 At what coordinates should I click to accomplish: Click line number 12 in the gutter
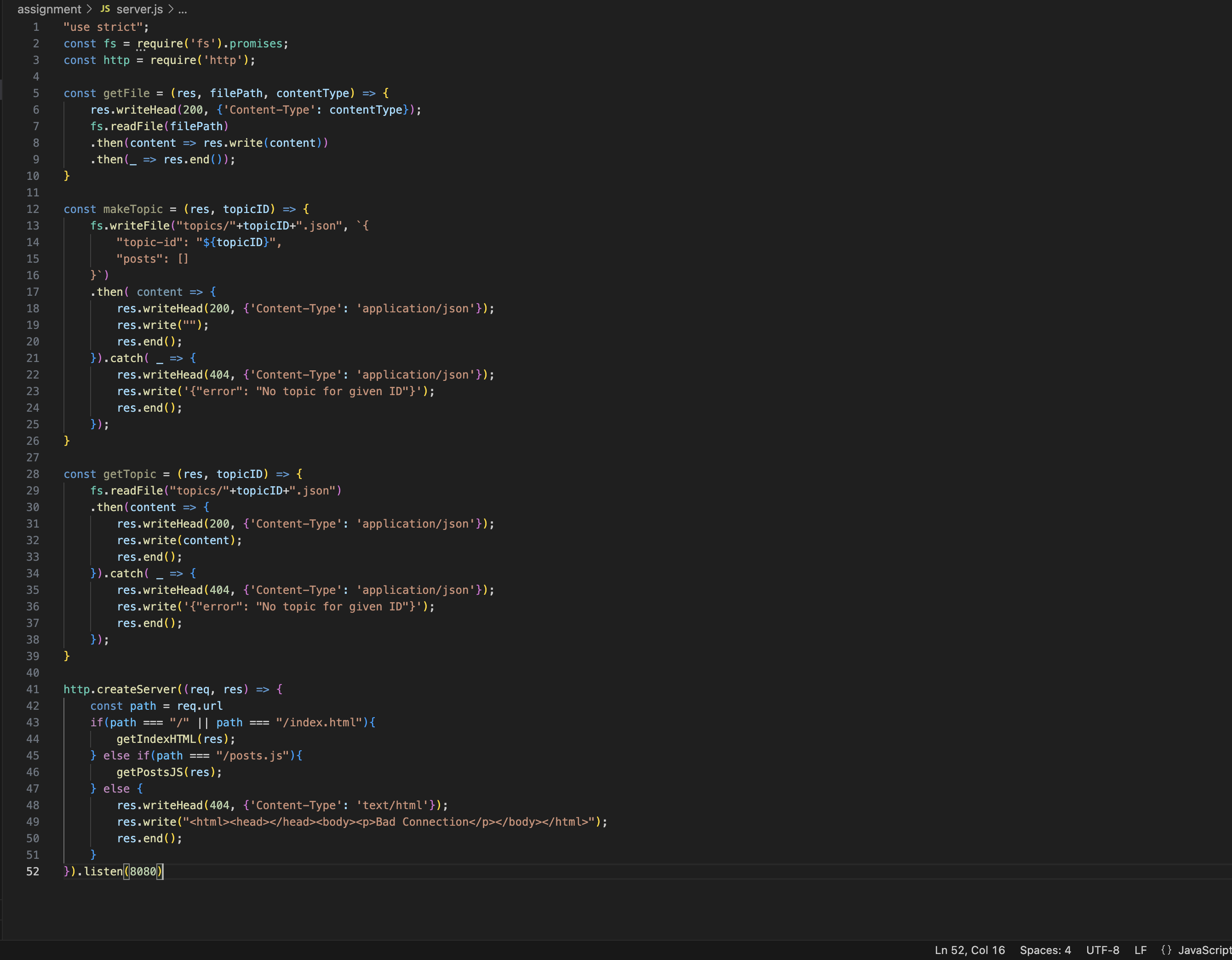pos(33,209)
